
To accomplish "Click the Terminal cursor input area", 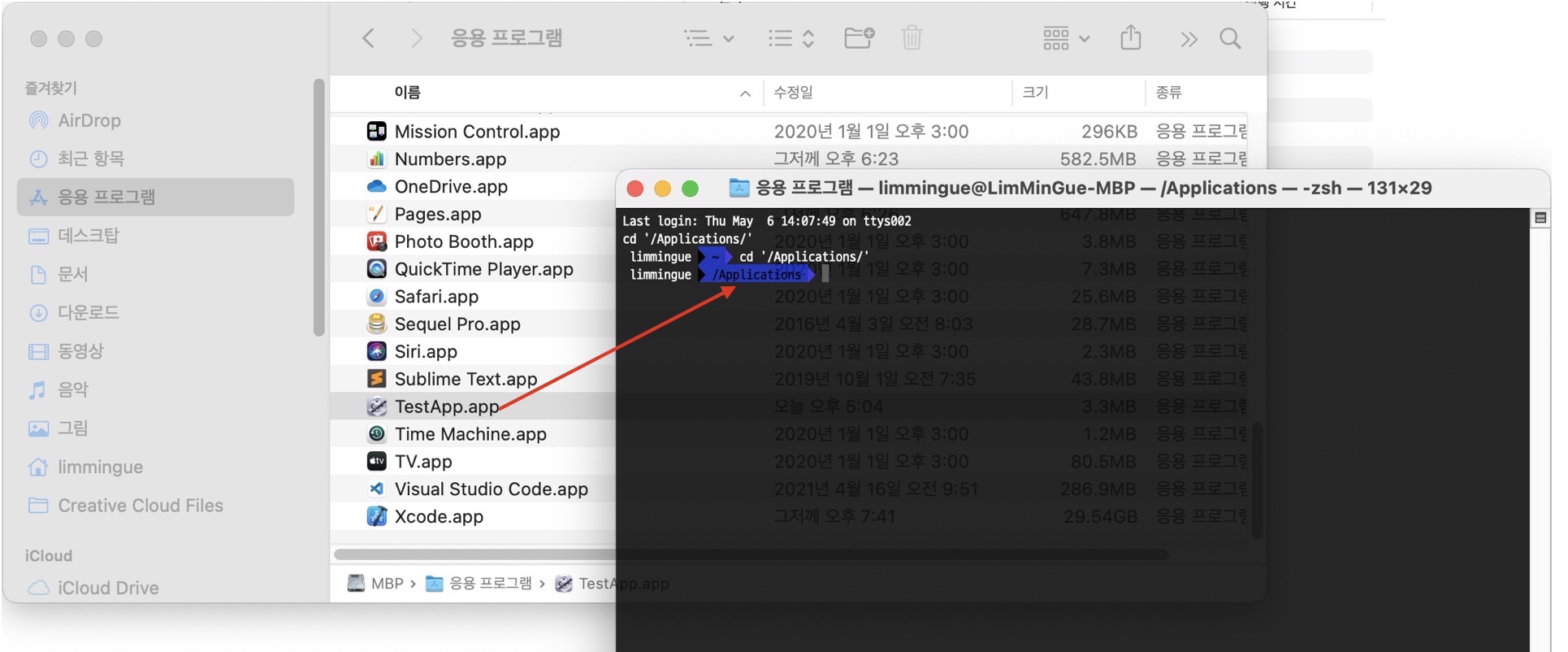I will tap(825, 274).
